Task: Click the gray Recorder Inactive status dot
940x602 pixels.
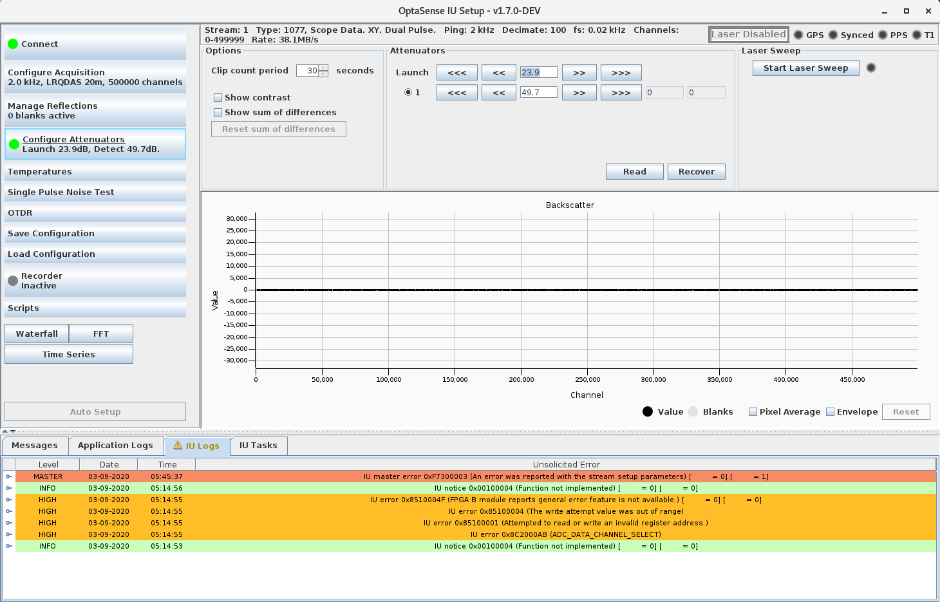Action: [x=13, y=281]
